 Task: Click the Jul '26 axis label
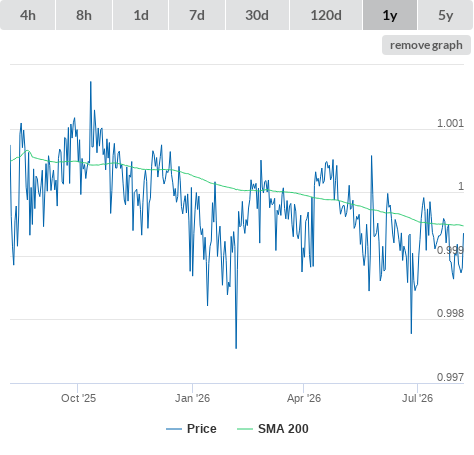[x=417, y=398]
